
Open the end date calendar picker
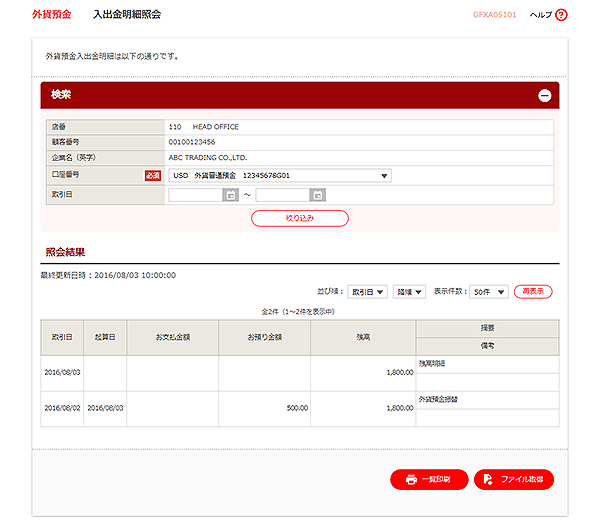318,195
